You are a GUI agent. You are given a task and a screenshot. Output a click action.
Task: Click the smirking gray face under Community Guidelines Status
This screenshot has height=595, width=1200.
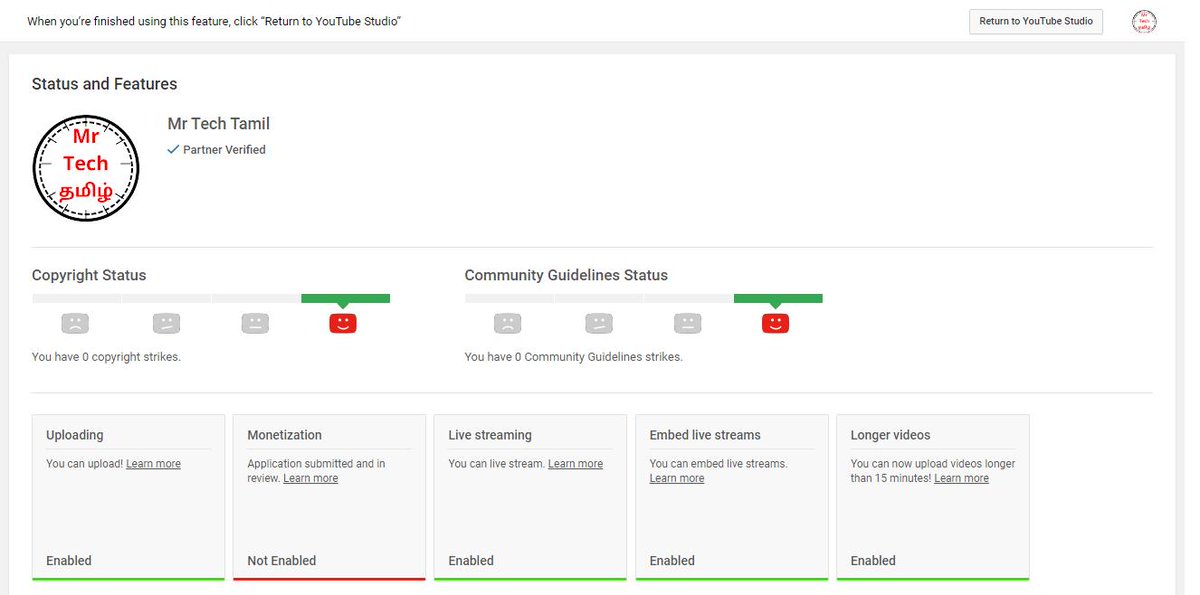tap(598, 323)
